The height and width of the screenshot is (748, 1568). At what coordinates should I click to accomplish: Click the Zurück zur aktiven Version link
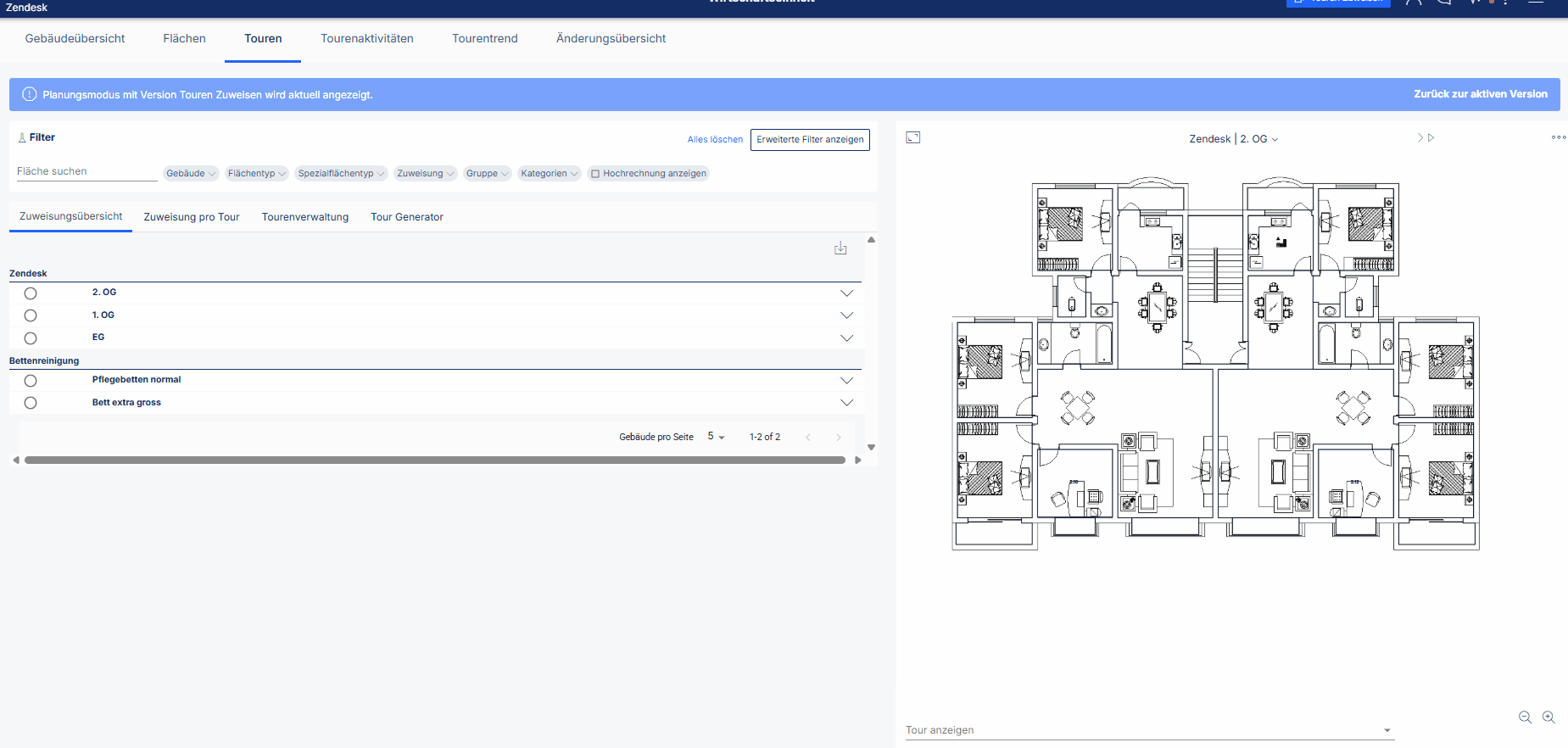[x=1481, y=94]
